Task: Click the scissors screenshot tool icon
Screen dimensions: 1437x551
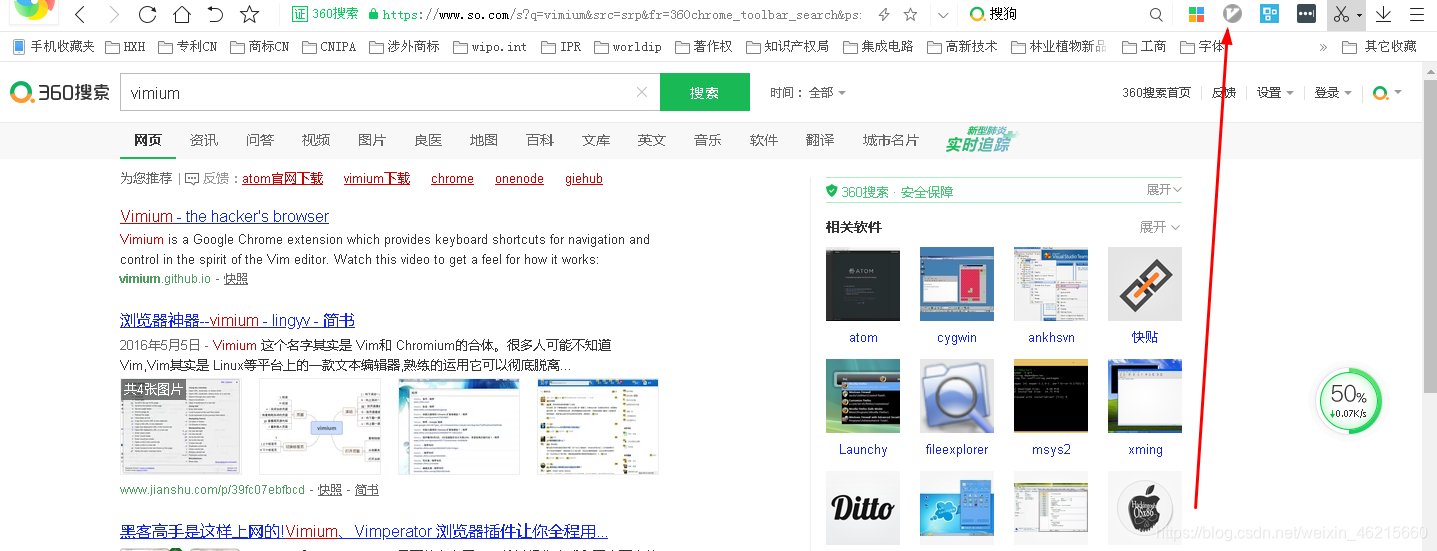Action: pyautogui.click(x=1341, y=14)
